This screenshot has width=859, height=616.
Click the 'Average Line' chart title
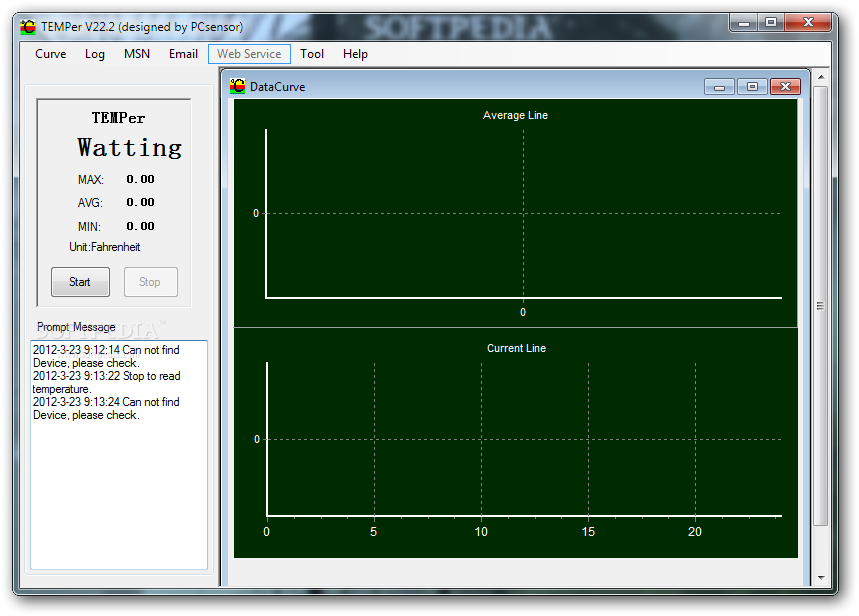pyautogui.click(x=516, y=115)
